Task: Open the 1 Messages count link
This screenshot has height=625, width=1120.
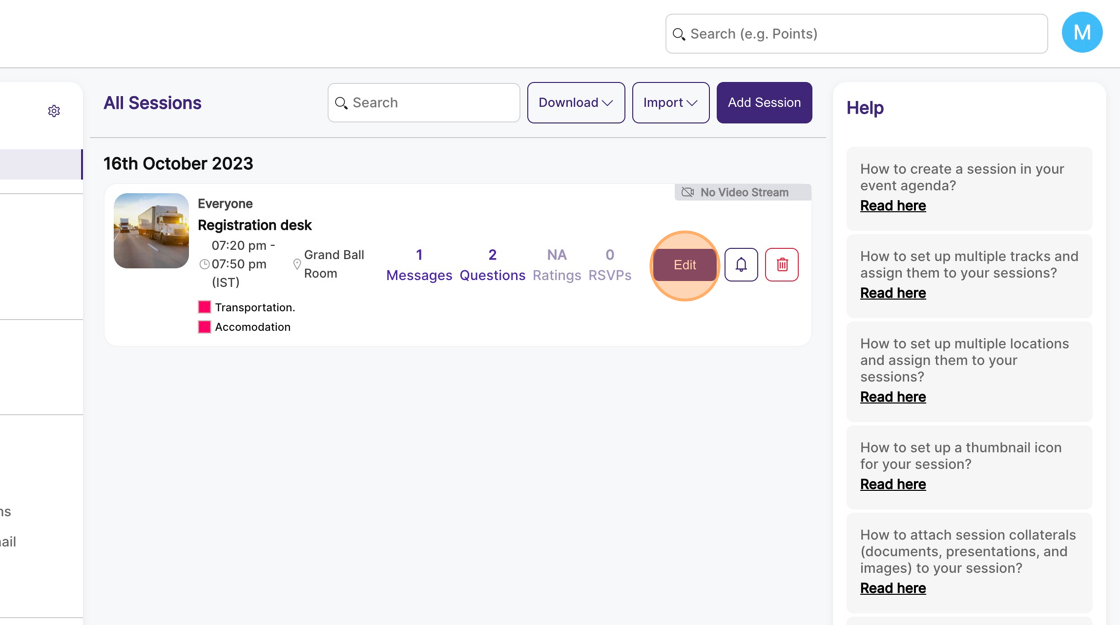Action: 419,265
